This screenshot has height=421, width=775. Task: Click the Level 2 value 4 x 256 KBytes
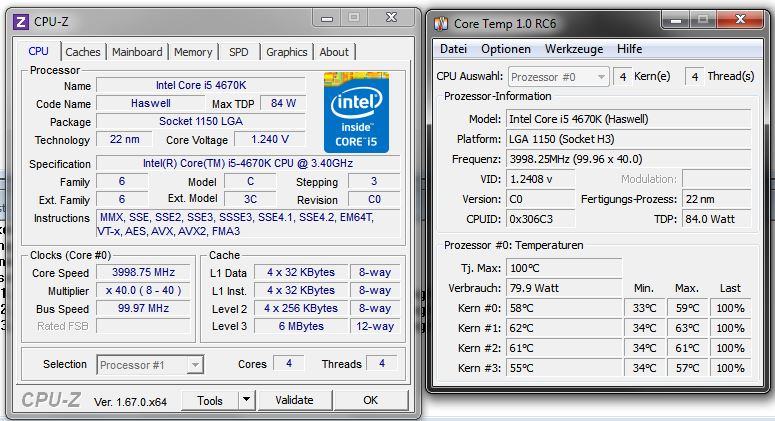click(301, 308)
